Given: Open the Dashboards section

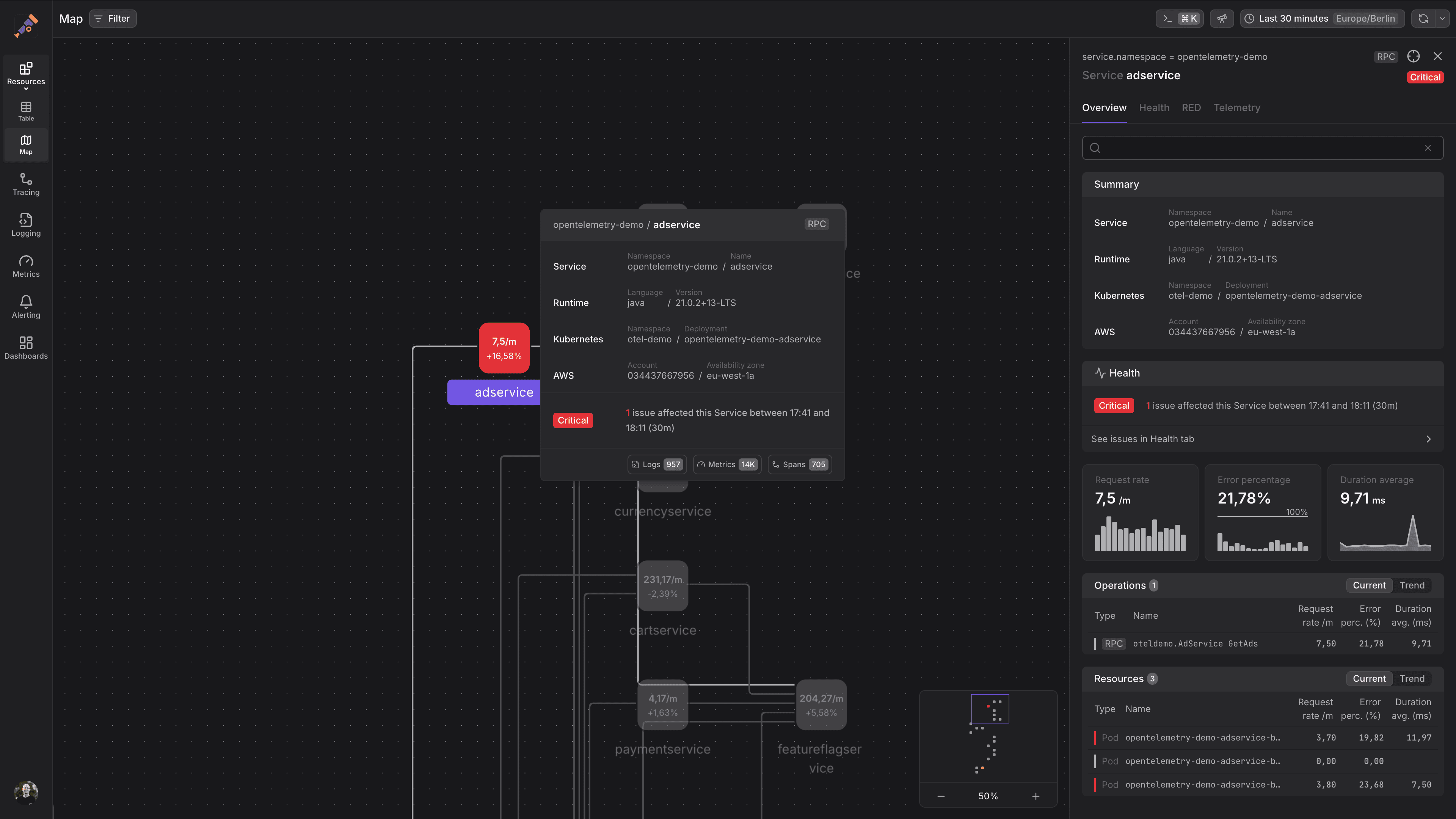Looking at the screenshot, I should [26, 348].
